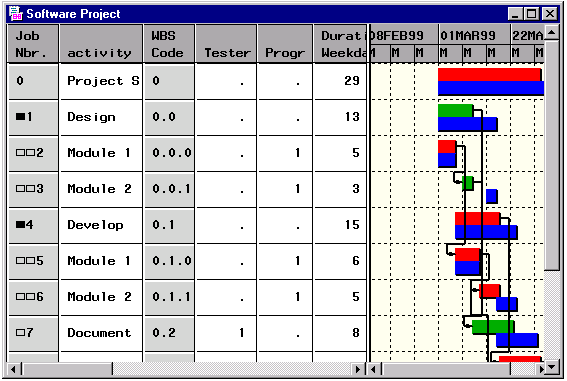Screen dimensions: 567x381
Task: Click the 08FEB99 timeline header
Action: 404,35
